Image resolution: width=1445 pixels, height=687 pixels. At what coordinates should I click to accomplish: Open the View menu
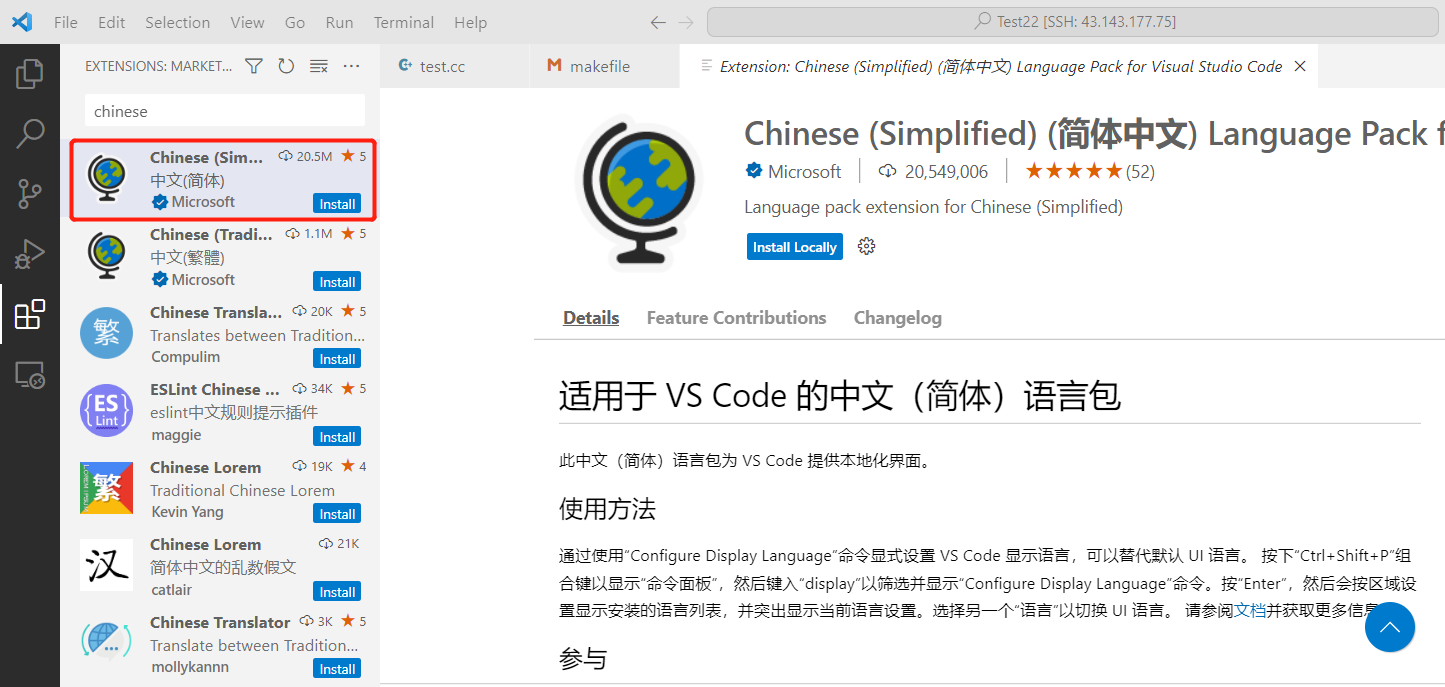248,22
